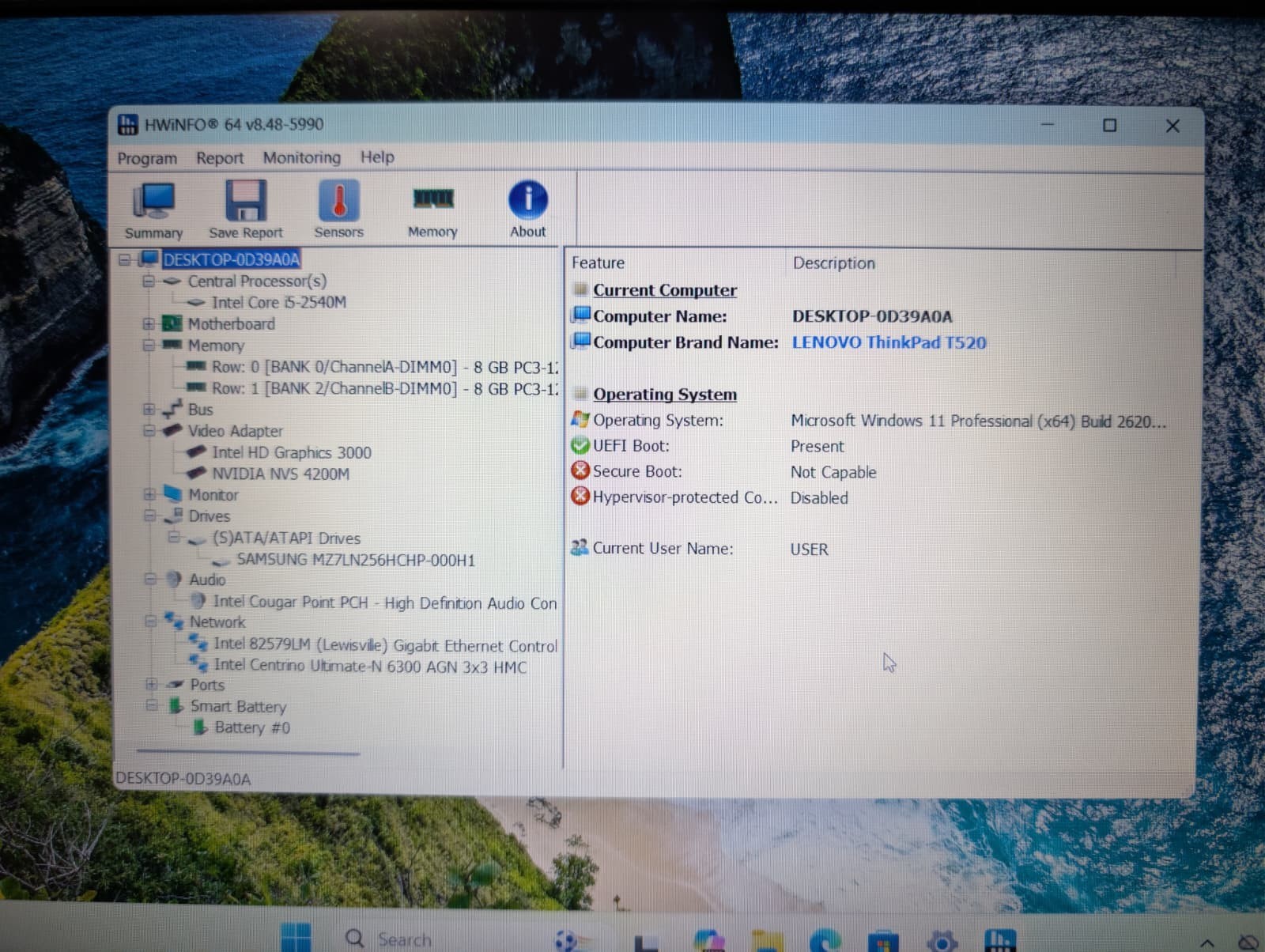Click the Save Report floppy icon

point(245,210)
